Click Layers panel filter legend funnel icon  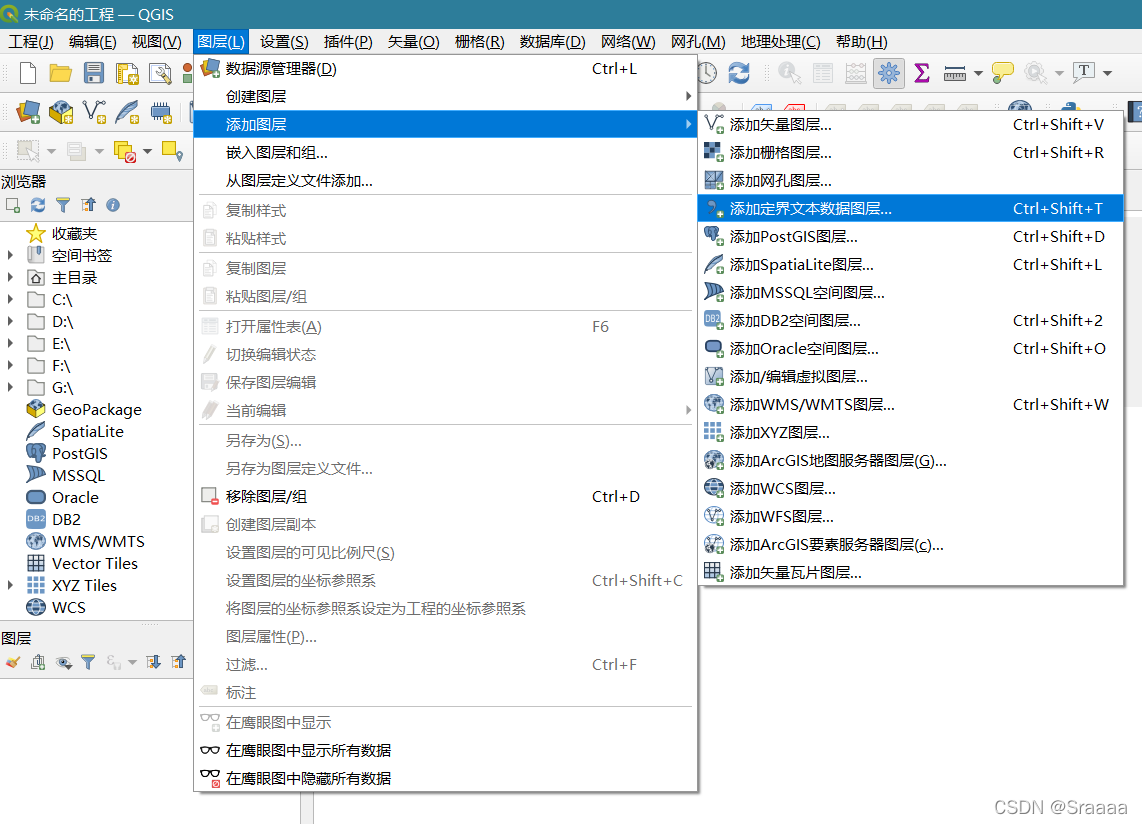pos(88,662)
